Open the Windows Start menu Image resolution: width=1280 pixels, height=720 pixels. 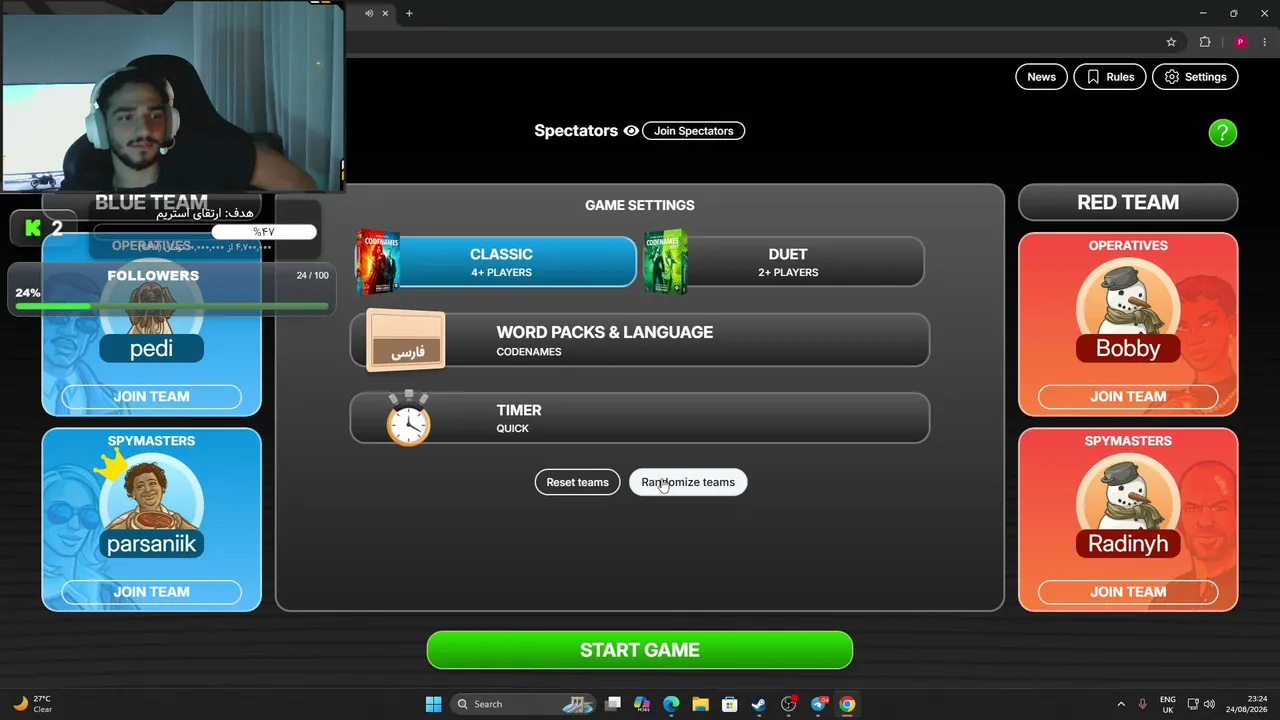tap(433, 704)
